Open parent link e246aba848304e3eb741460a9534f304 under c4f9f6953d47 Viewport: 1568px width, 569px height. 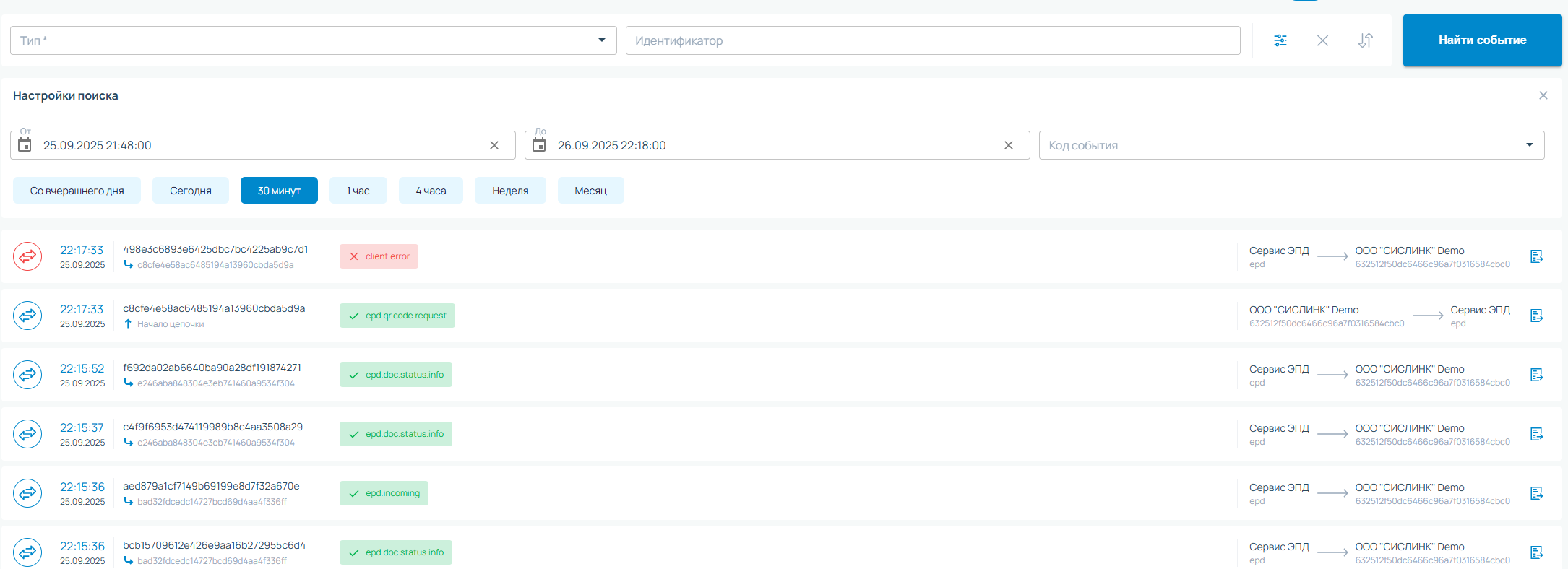(x=216, y=443)
